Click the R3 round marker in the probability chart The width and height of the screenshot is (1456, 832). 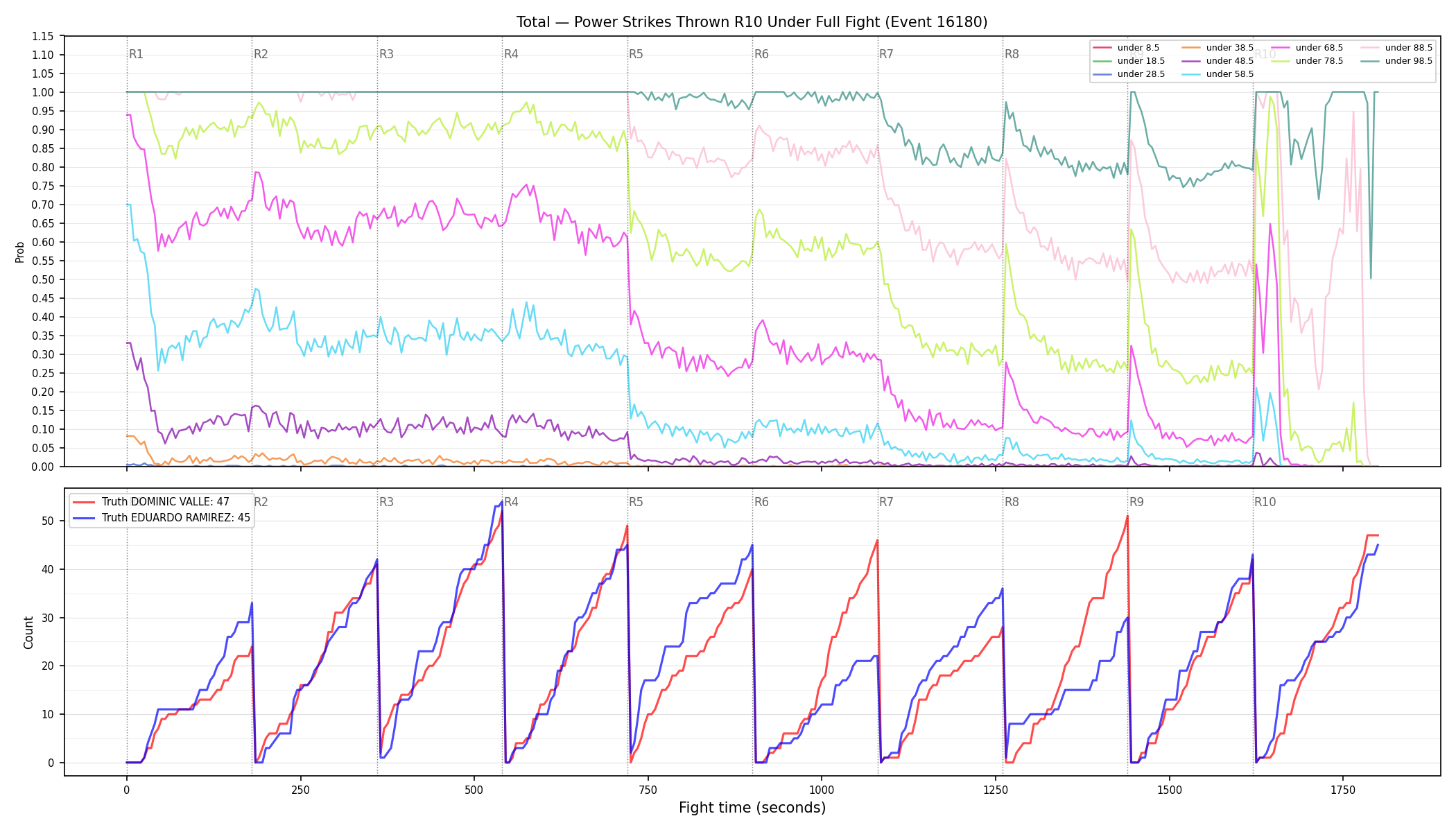(x=386, y=54)
